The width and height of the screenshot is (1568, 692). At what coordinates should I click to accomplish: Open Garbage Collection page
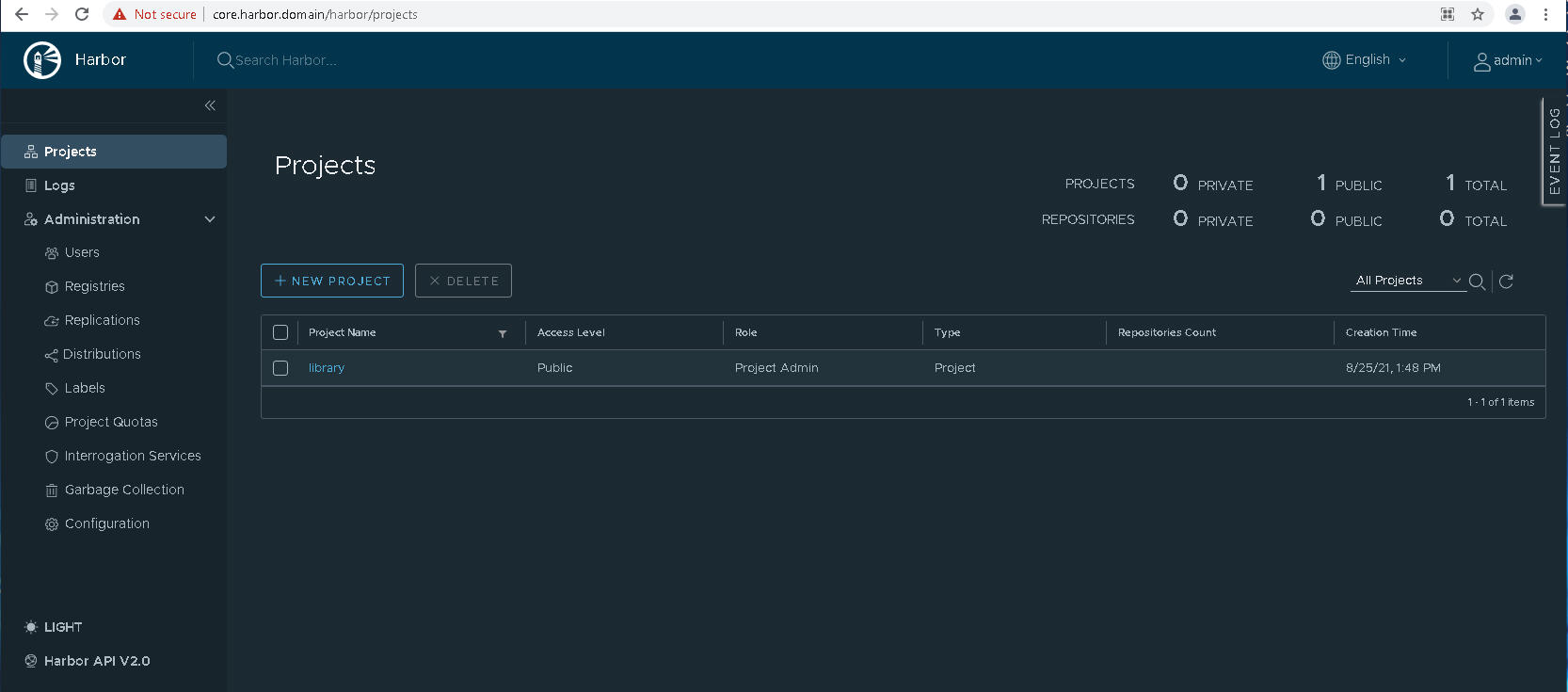point(124,490)
